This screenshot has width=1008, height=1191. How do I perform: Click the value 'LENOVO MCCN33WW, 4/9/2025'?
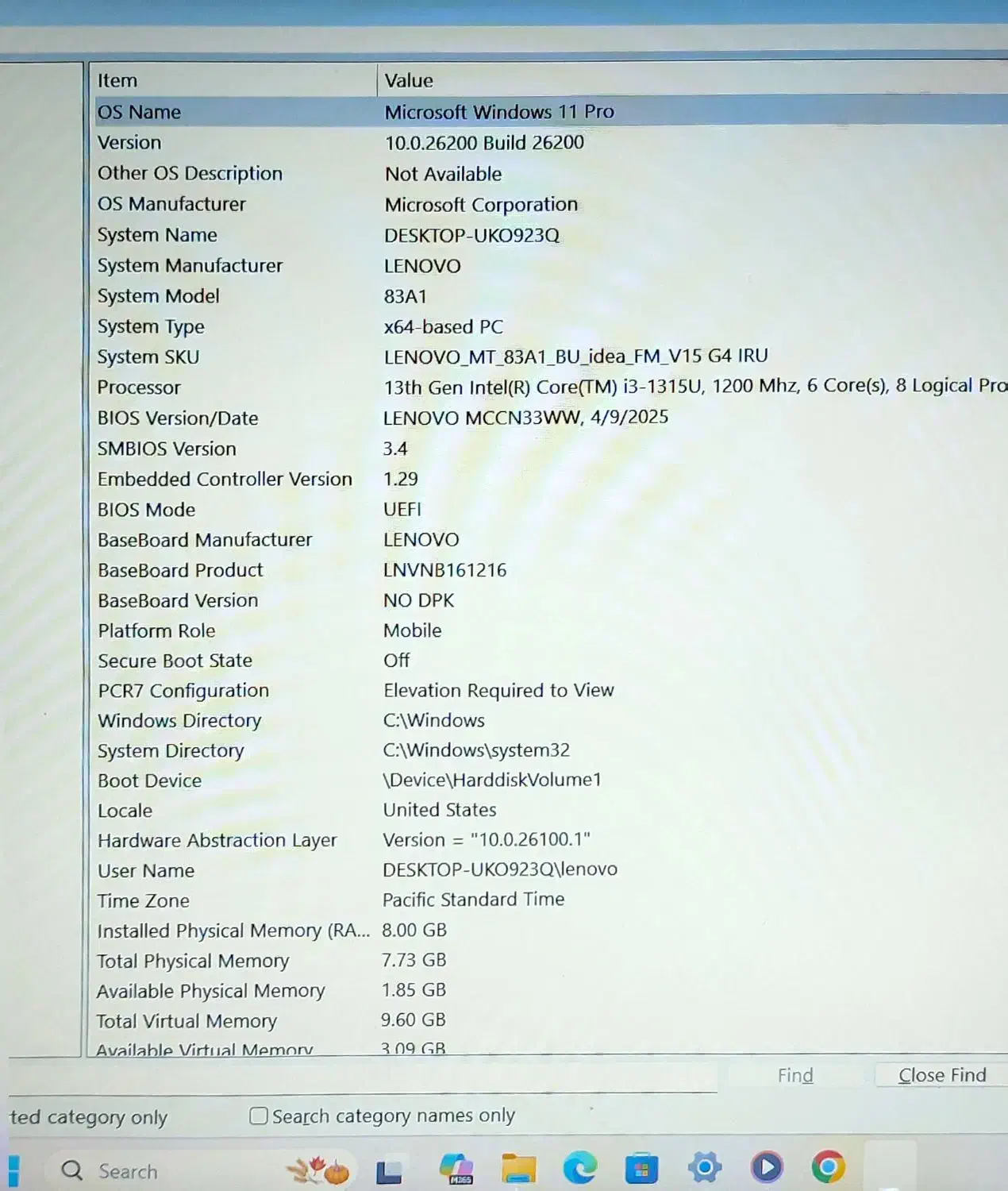526,418
